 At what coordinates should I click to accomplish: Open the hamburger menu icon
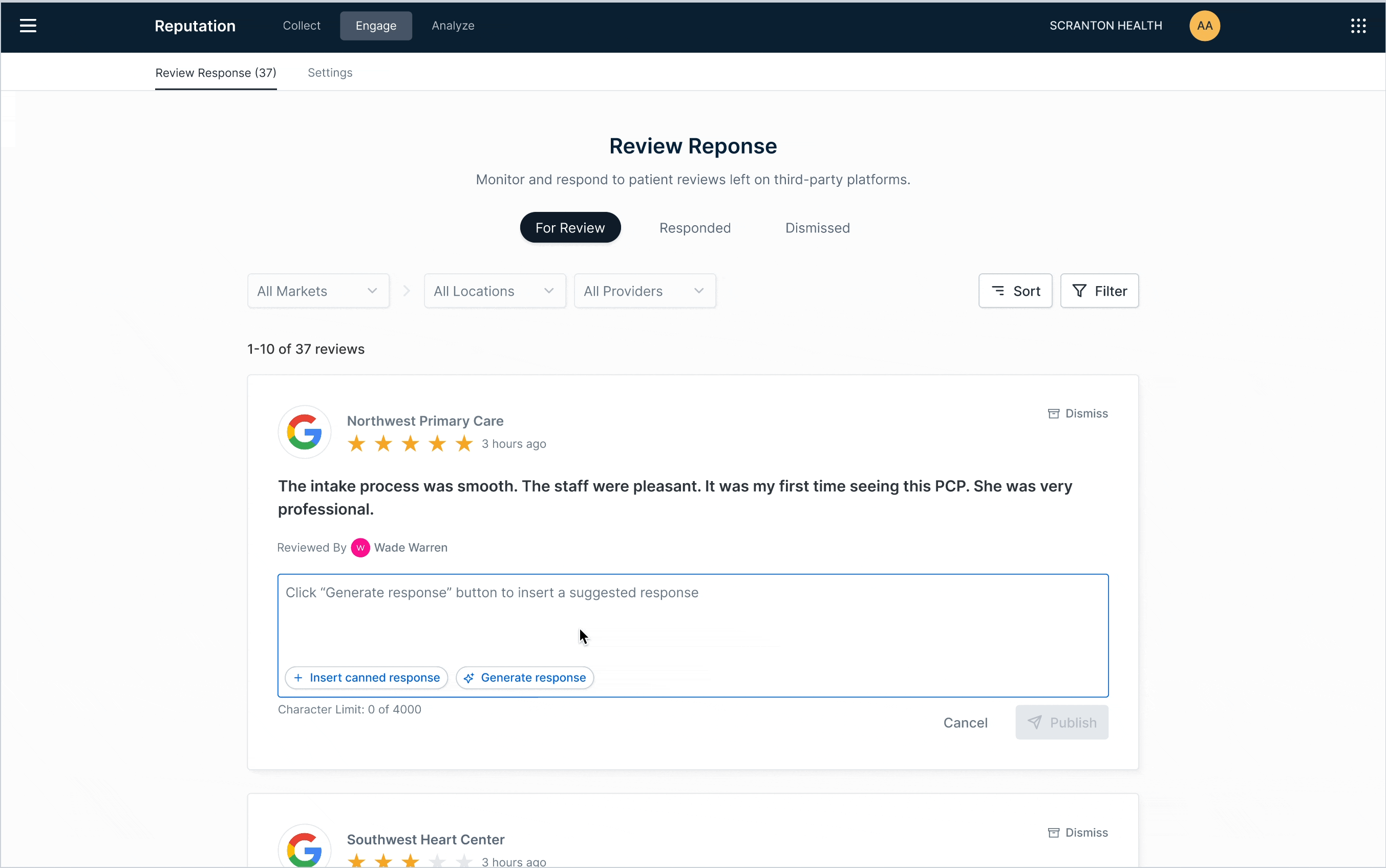point(28,26)
